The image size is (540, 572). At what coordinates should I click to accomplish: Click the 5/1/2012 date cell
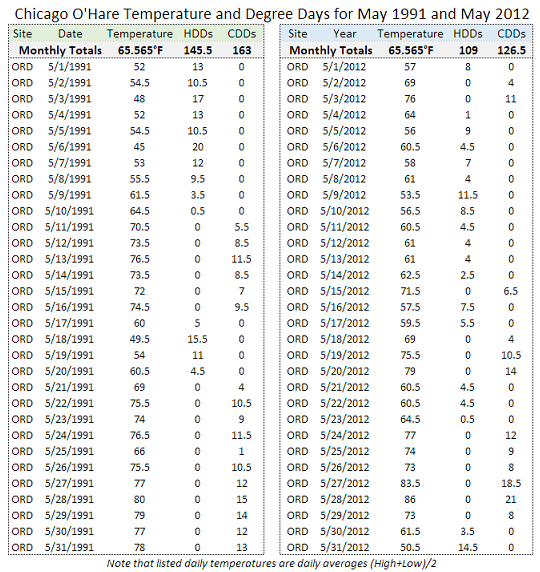click(x=344, y=67)
